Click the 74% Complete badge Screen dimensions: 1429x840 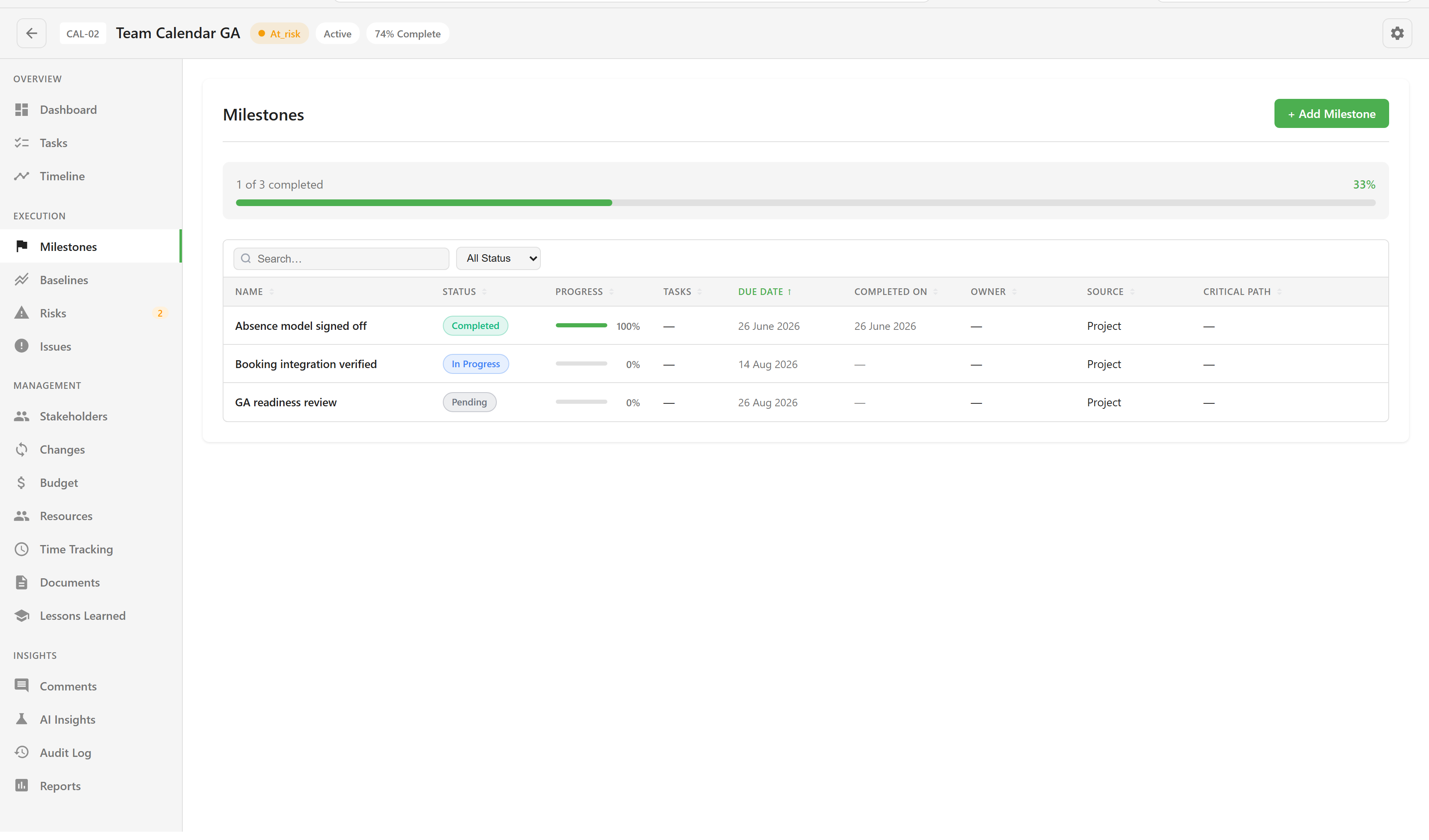point(407,34)
